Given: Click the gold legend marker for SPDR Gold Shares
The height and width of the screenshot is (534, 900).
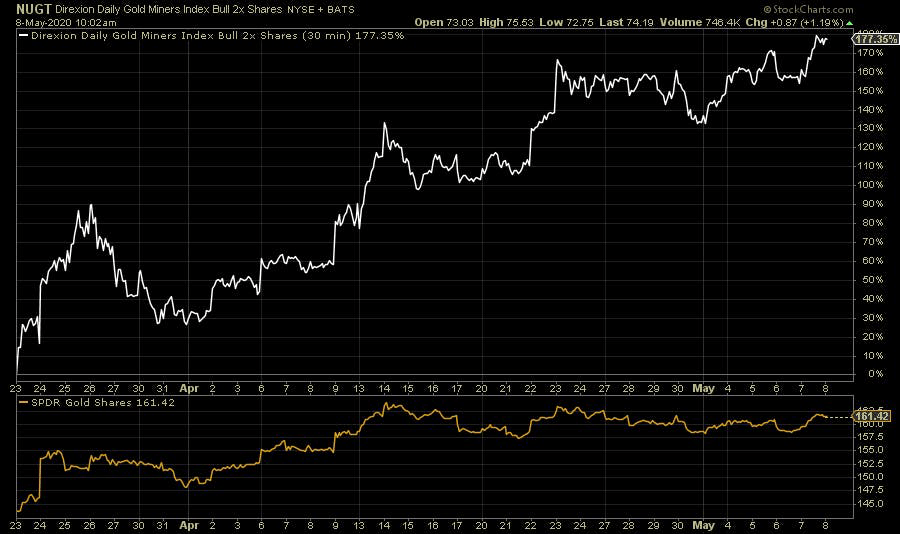Looking at the screenshot, I should (24, 403).
